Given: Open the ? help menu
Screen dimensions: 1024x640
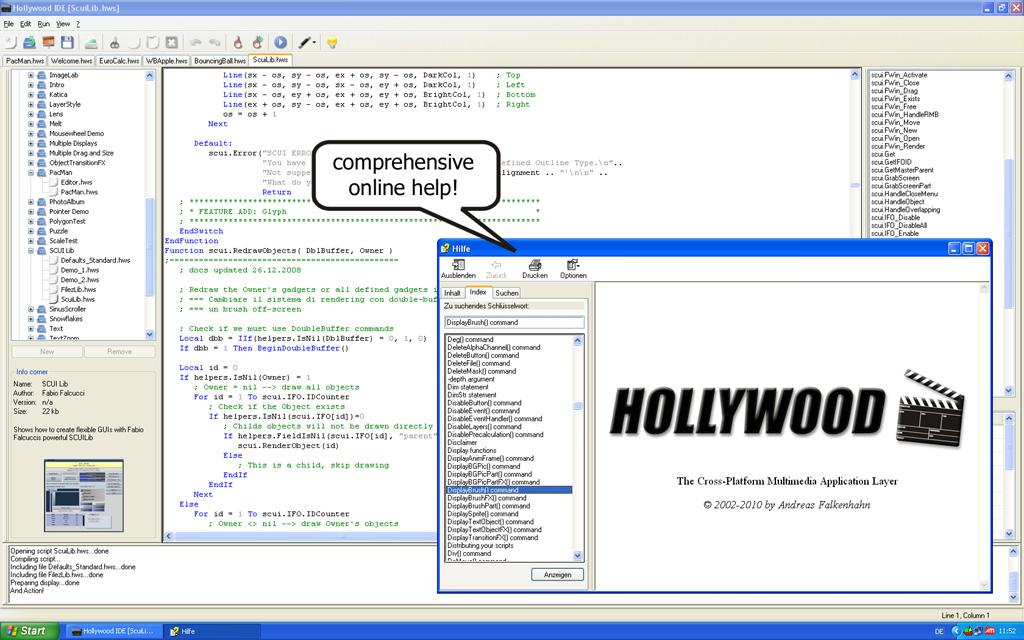Looking at the screenshot, I should pyautogui.click(x=78, y=24).
